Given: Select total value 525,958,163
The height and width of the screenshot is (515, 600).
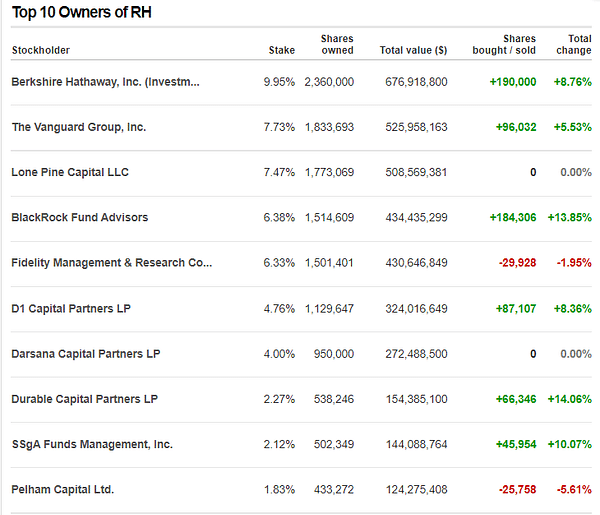Looking at the screenshot, I should [416, 127].
